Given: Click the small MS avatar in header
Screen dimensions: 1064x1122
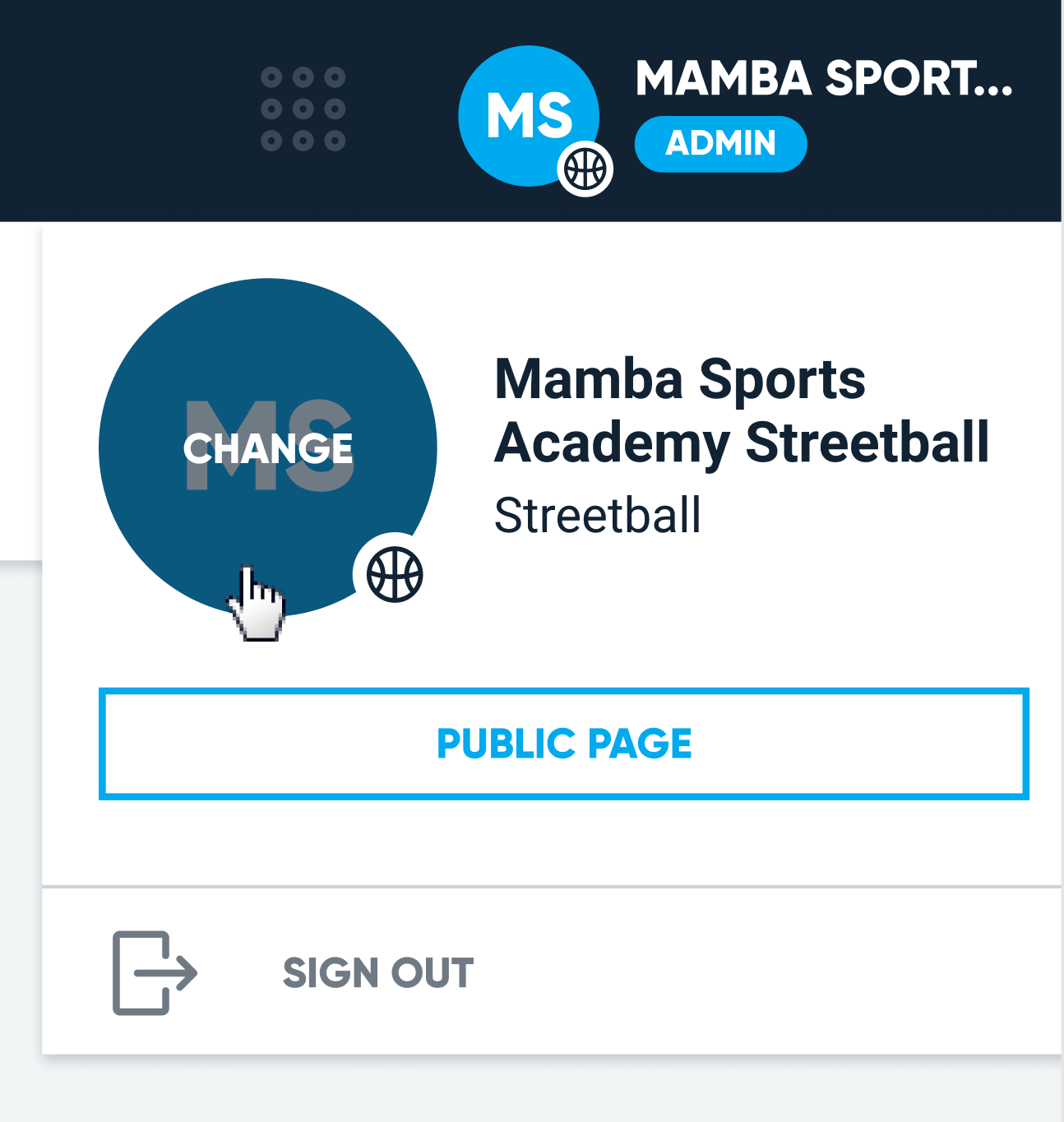Looking at the screenshot, I should pyautogui.click(x=520, y=109).
